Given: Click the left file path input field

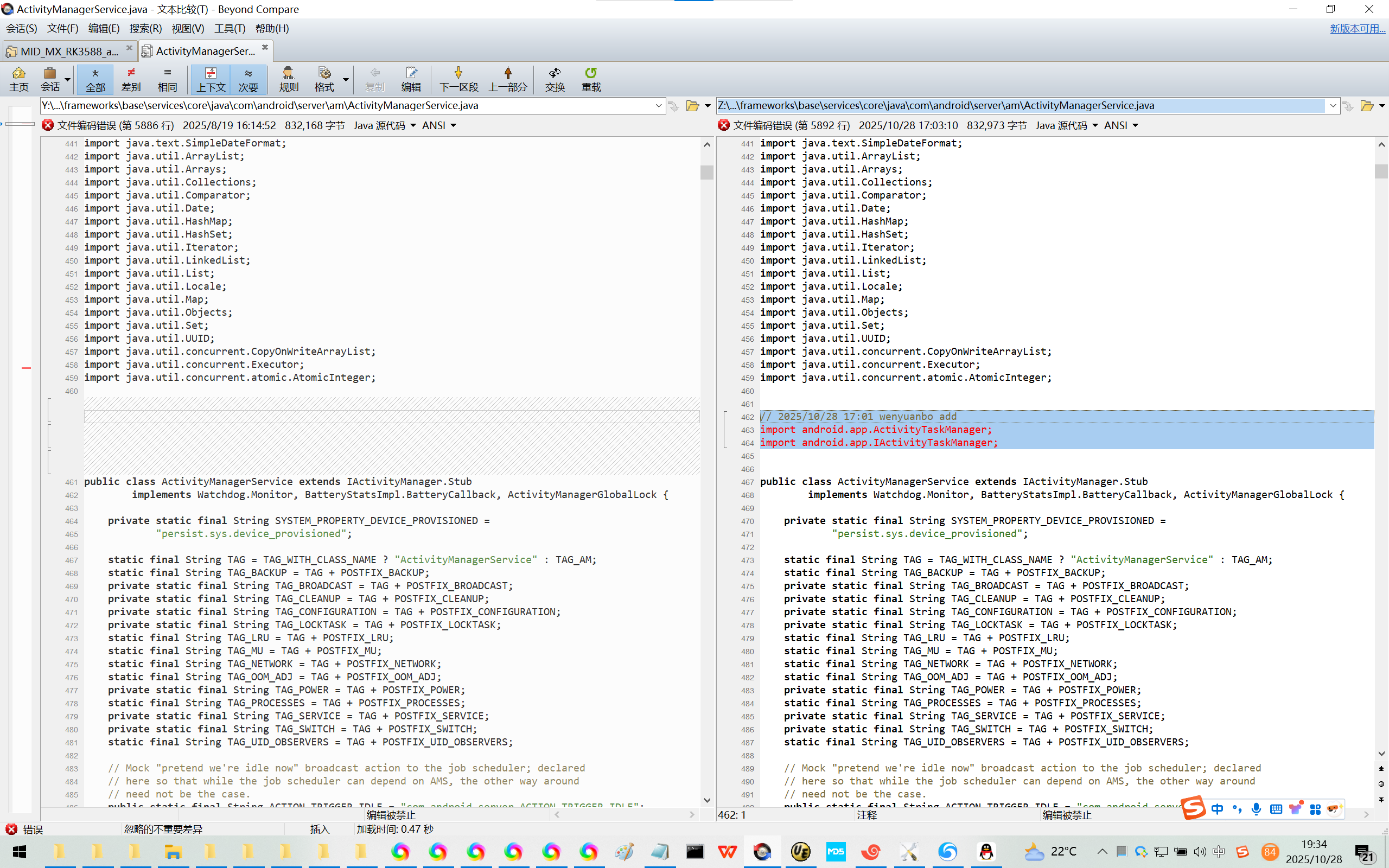Looking at the screenshot, I should click(x=345, y=106).
